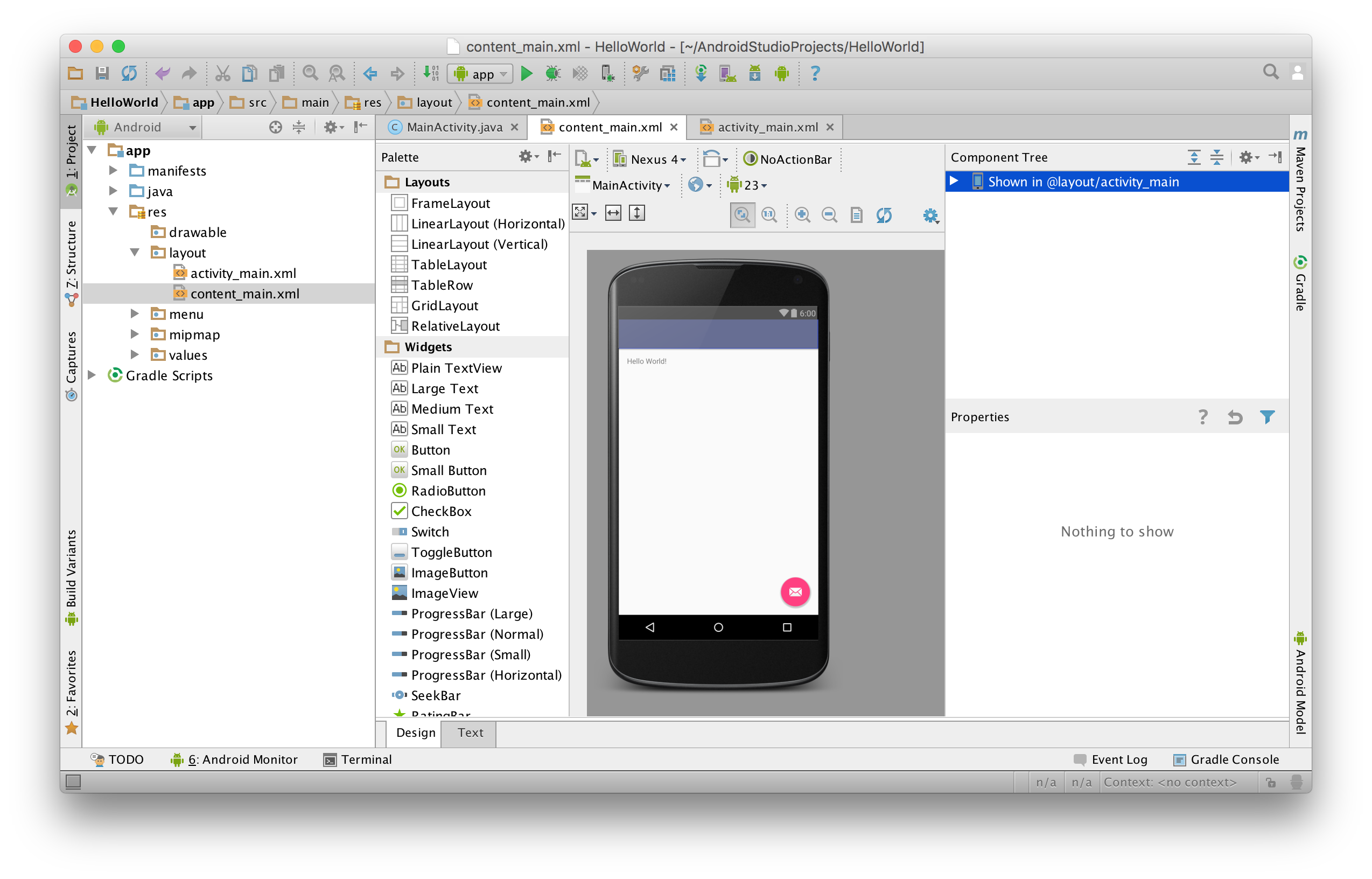The width and height of the screenshot is (1372, 879).
Task: Click the Debug app bug icon
Action: 553,74
